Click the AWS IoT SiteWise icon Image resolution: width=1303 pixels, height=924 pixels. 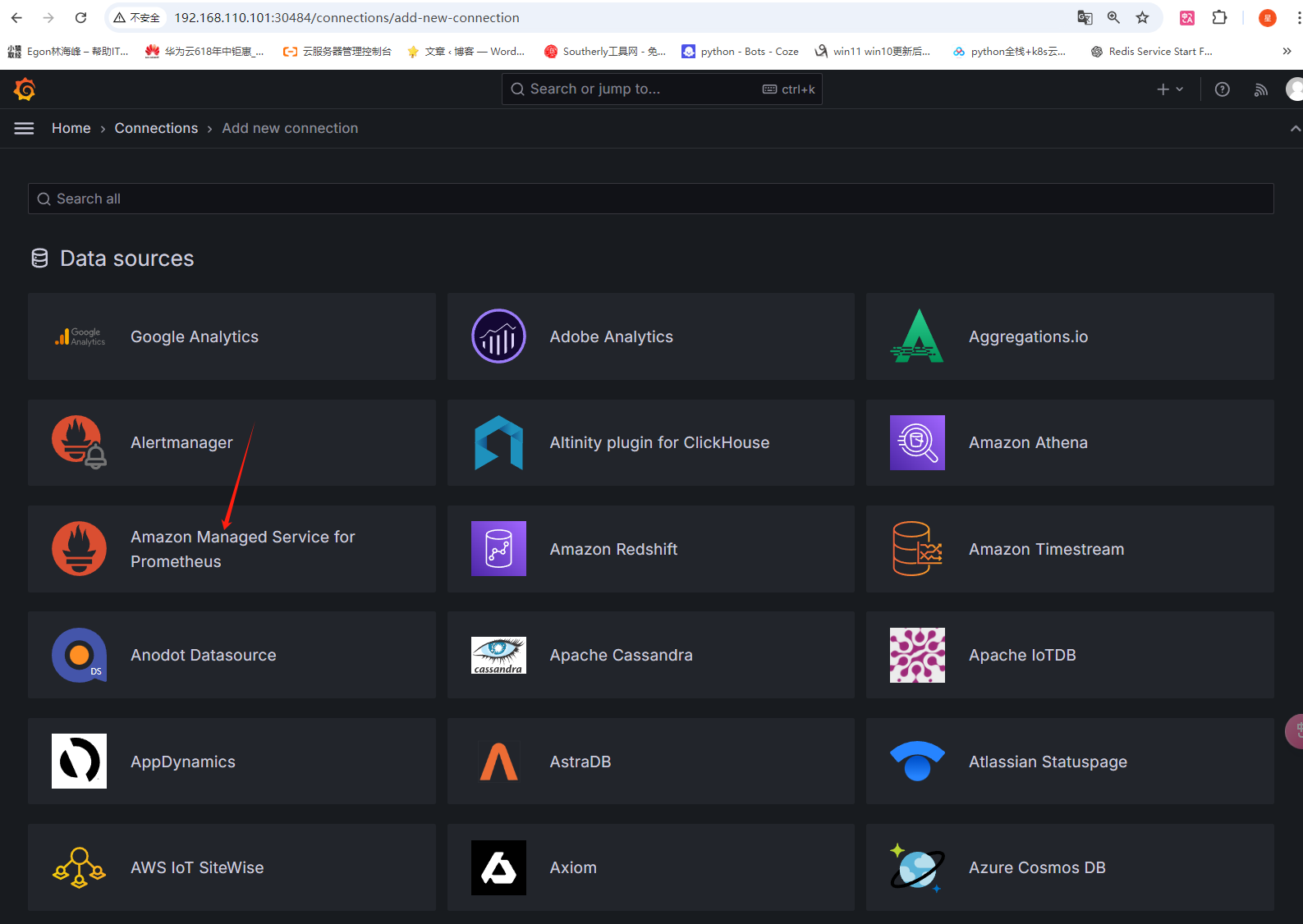click(80, 867)
